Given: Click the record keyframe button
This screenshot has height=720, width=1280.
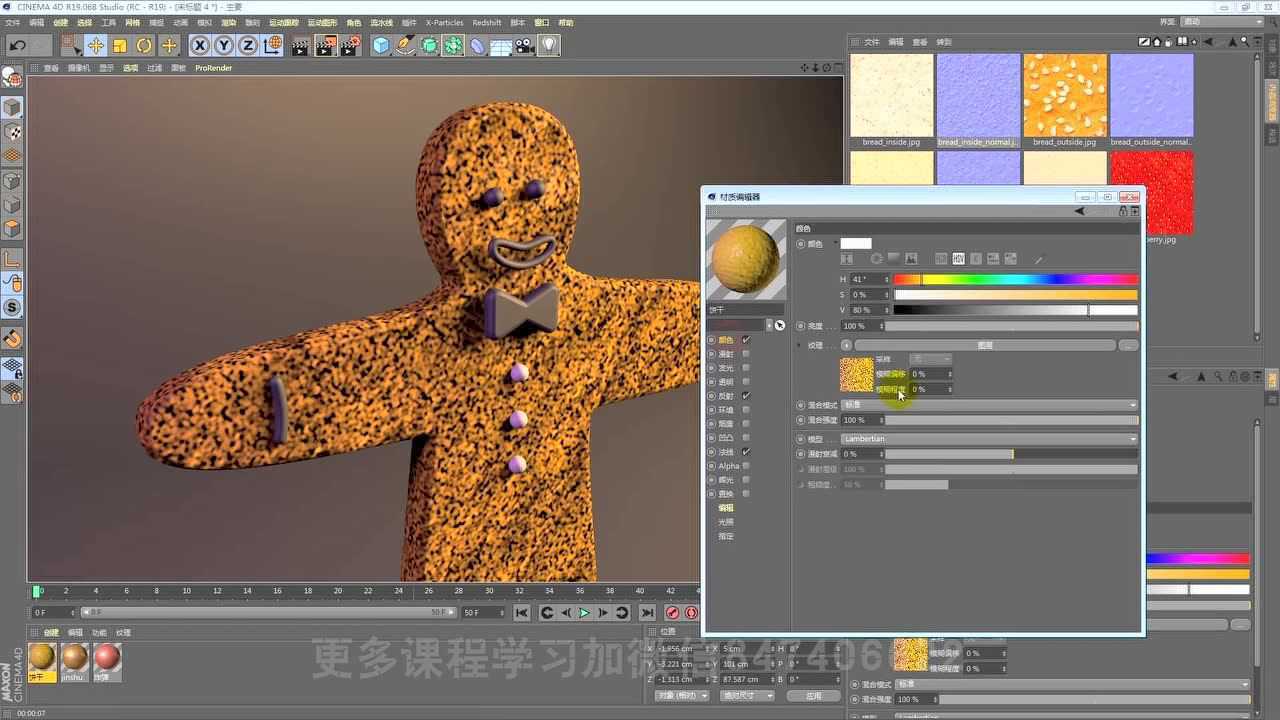Looking at the screenshot, I should (673, 612).
